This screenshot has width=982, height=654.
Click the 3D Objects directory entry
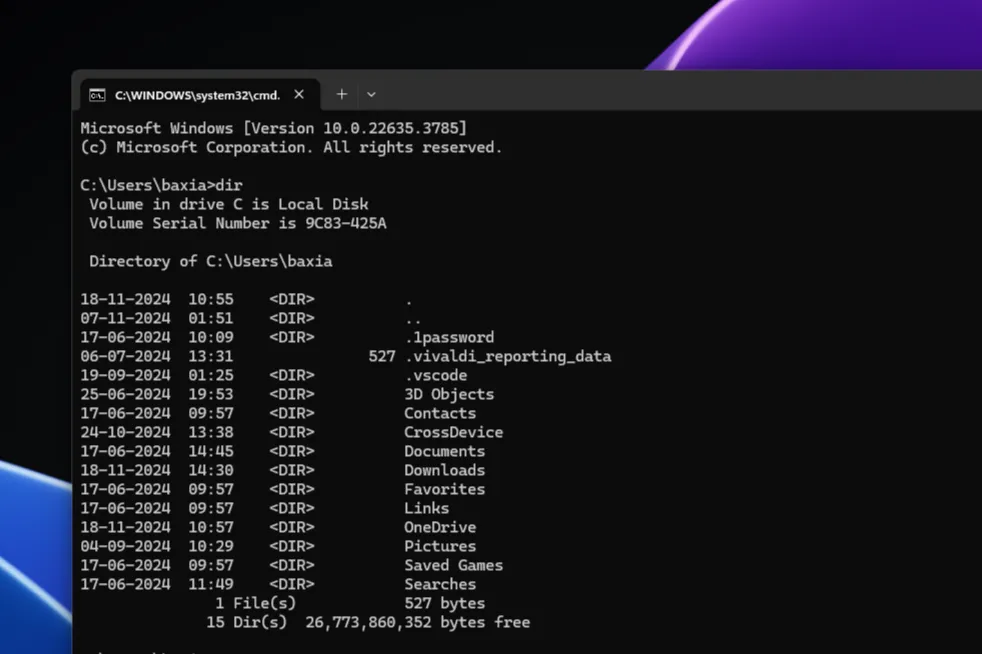449,395
